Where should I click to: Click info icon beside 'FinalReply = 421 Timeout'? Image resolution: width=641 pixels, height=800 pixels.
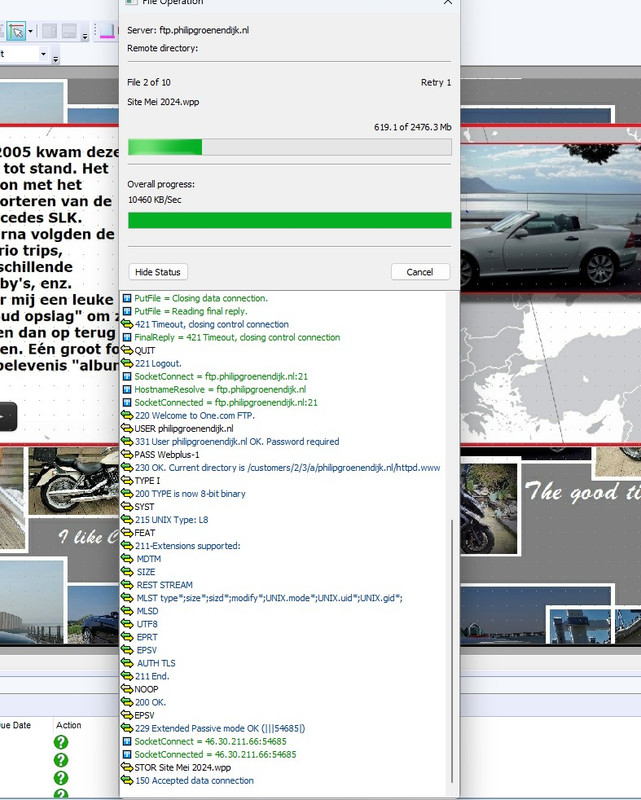(127, 337)
